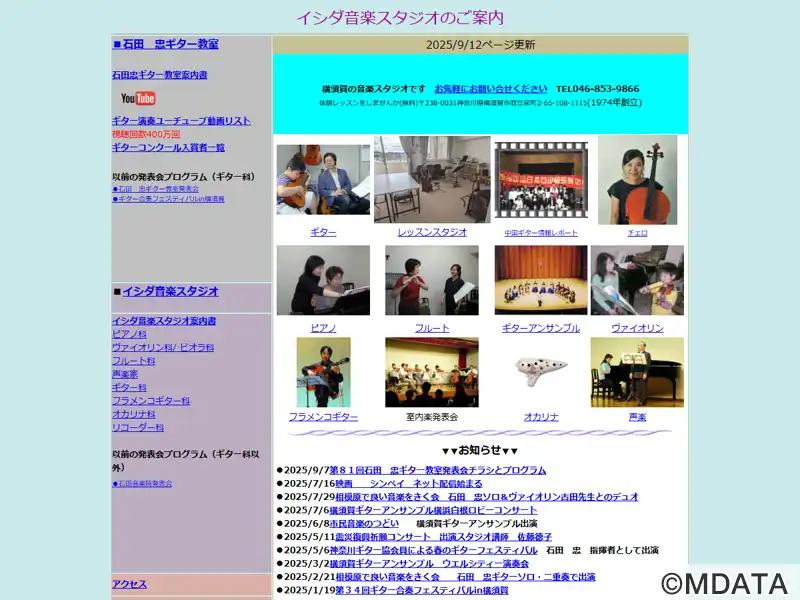The height and width of the screenshot is (600, 800).
Task: Click the ▼▼お知らせ▼▼ heading
Action: [x=480, y=450]
